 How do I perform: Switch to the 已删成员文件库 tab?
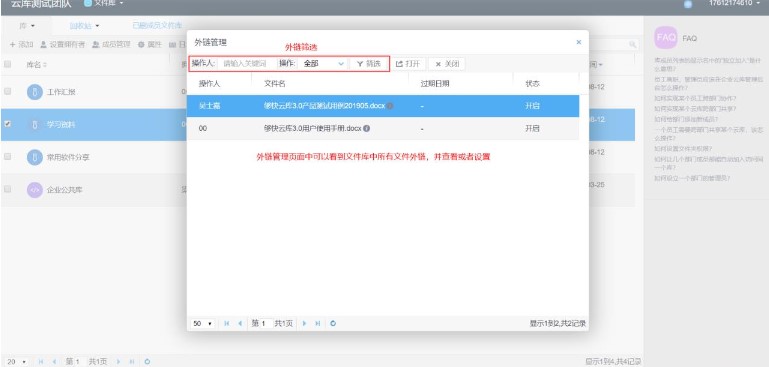click(157, 26)
